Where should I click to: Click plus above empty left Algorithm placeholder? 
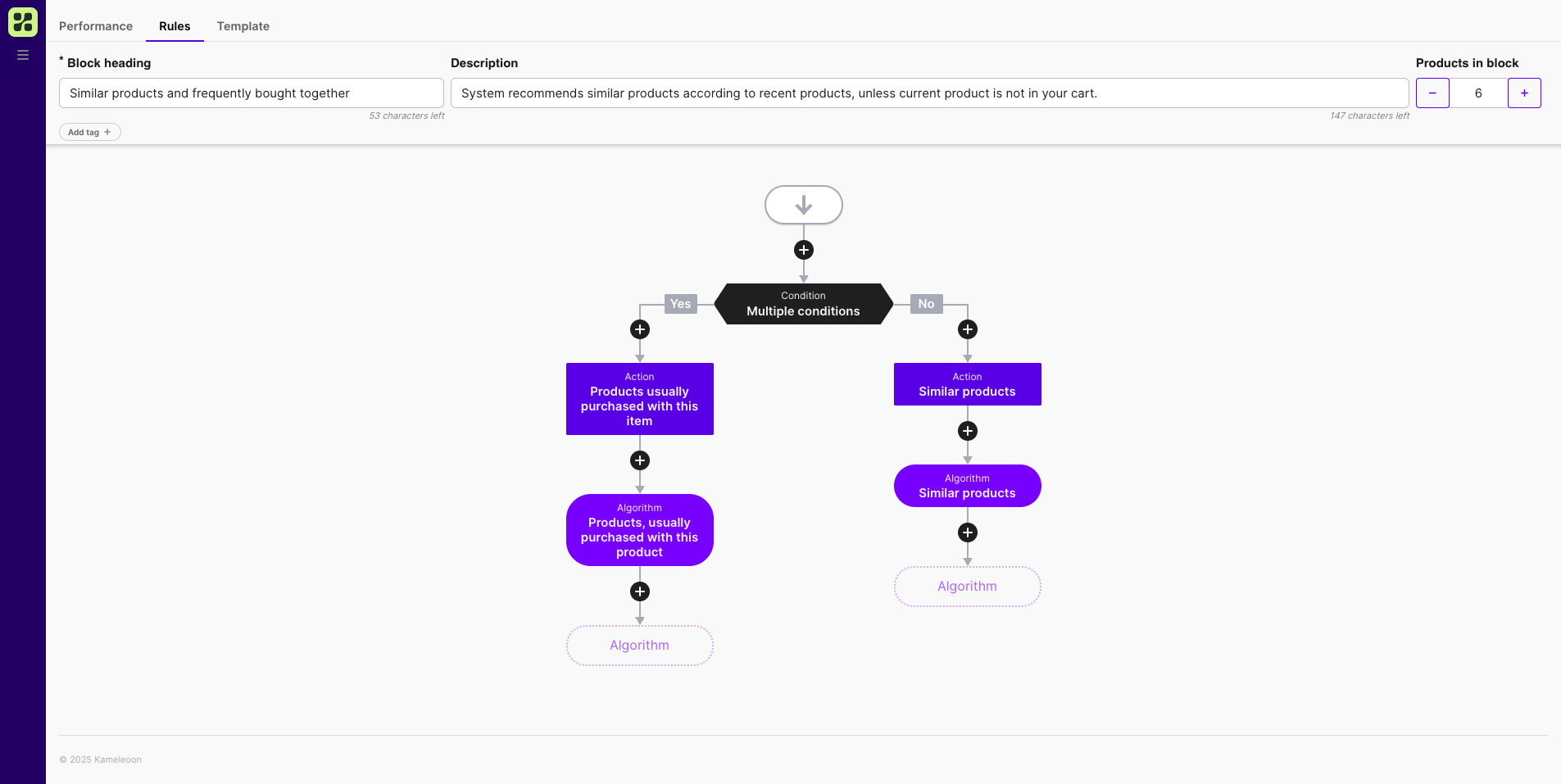[x=639, y=591]
